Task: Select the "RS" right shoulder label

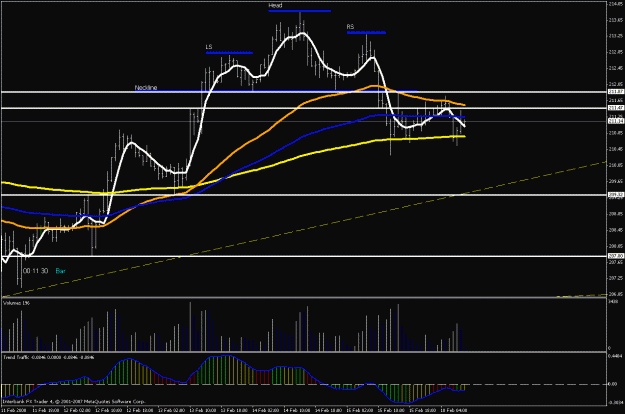Action: click(350, 27)
